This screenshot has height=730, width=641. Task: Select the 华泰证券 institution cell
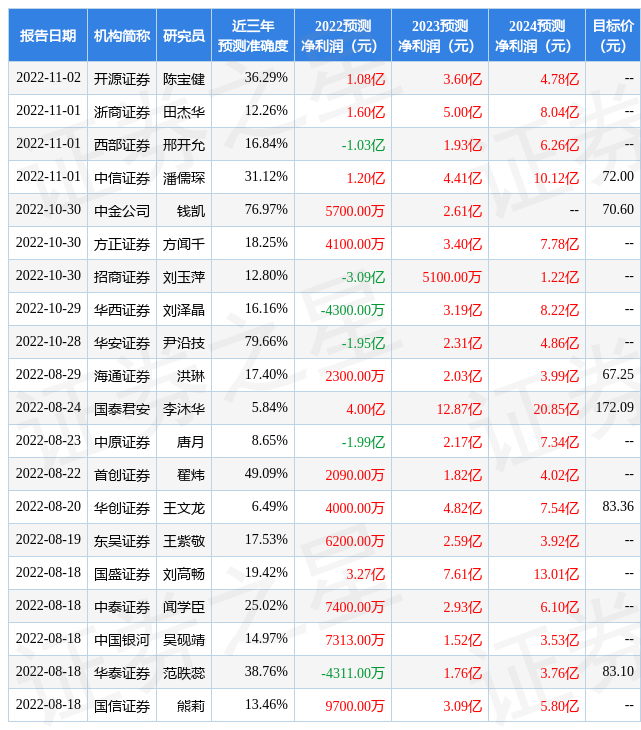122,673
